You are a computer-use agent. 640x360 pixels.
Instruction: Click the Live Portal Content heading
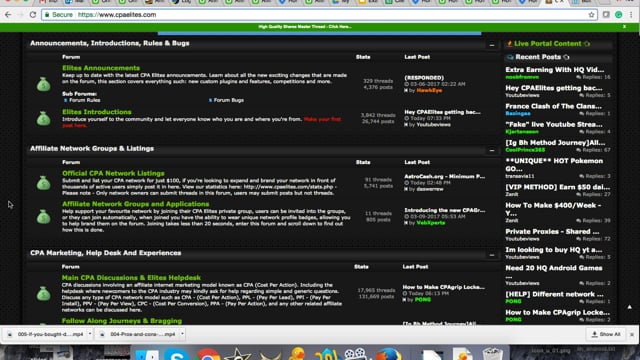[x=547, y=44]
